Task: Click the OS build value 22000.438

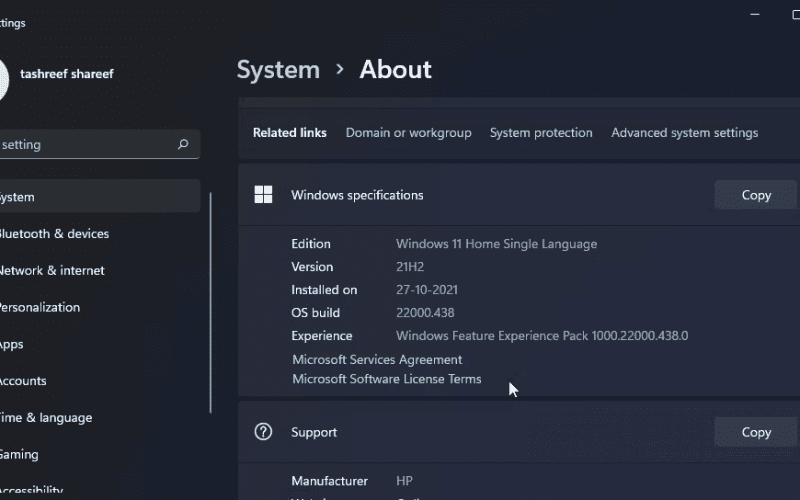Action: click(425, 313)
